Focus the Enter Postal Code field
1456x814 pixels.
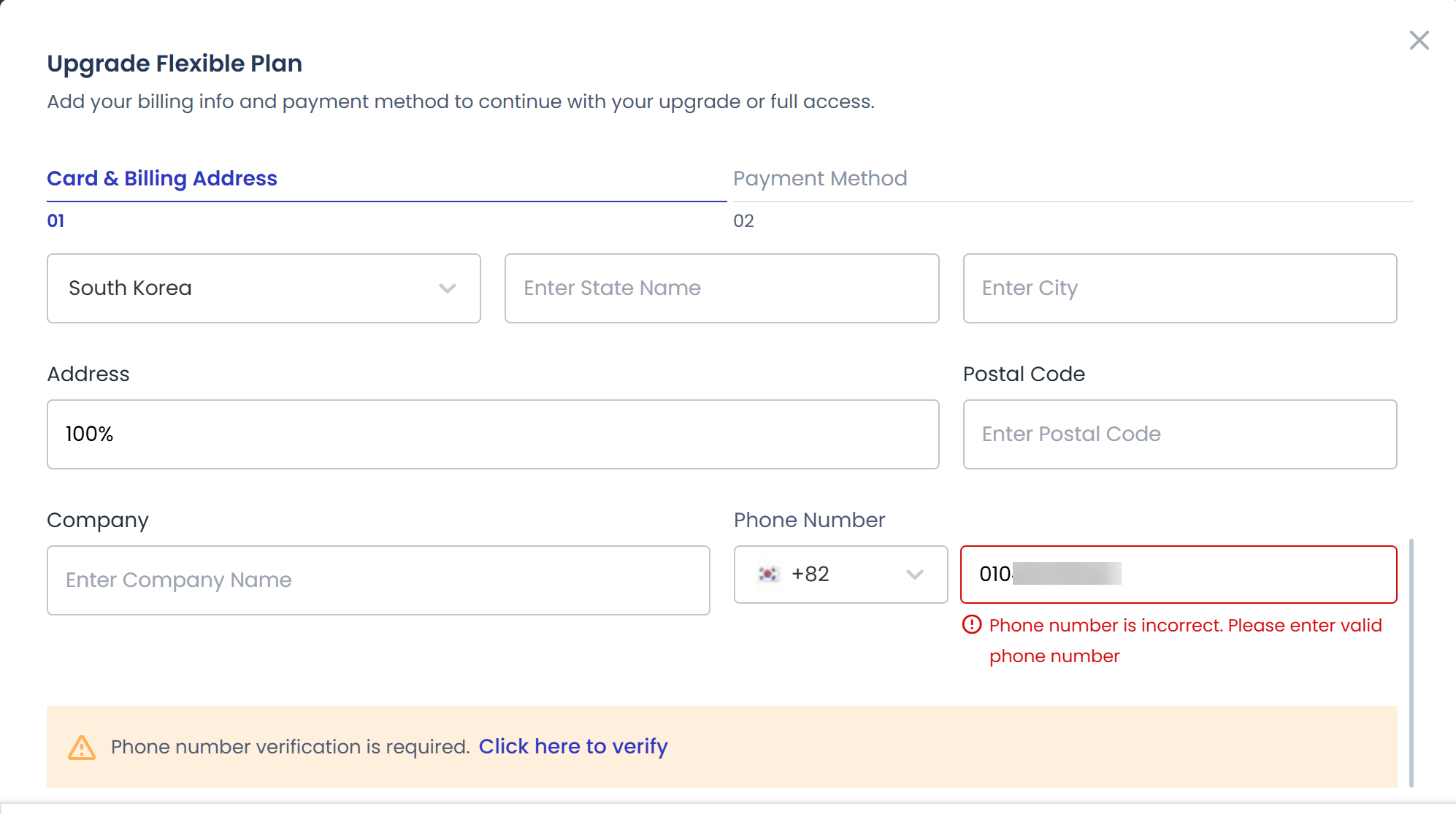(x=1179, y=434)
